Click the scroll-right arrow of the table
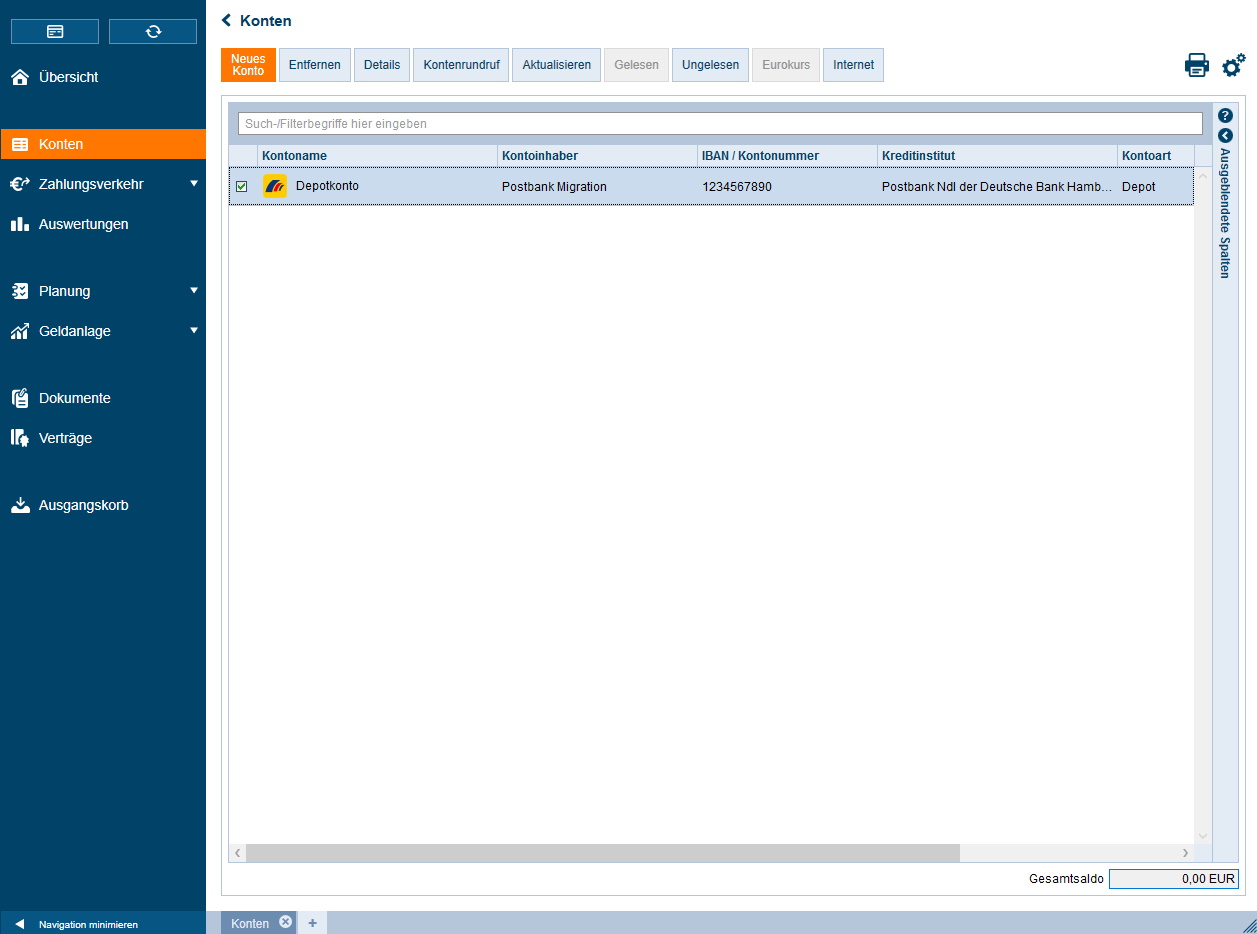The width and height of the screenshot is (1257, 934). point(1185,853)
